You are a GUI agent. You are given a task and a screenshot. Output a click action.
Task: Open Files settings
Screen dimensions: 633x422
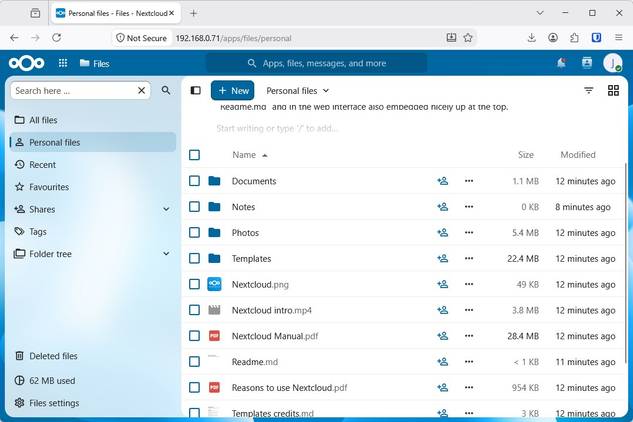pyautogui.click(x=93, y=403)
